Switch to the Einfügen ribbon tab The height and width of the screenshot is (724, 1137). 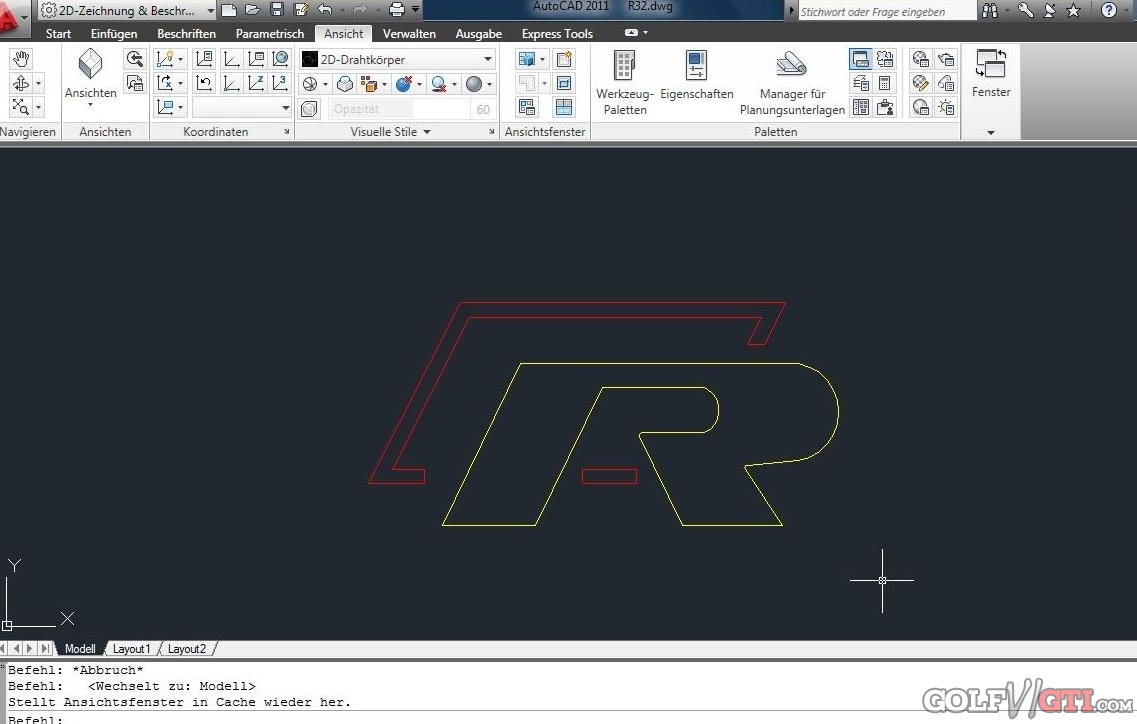click(114, 33)
